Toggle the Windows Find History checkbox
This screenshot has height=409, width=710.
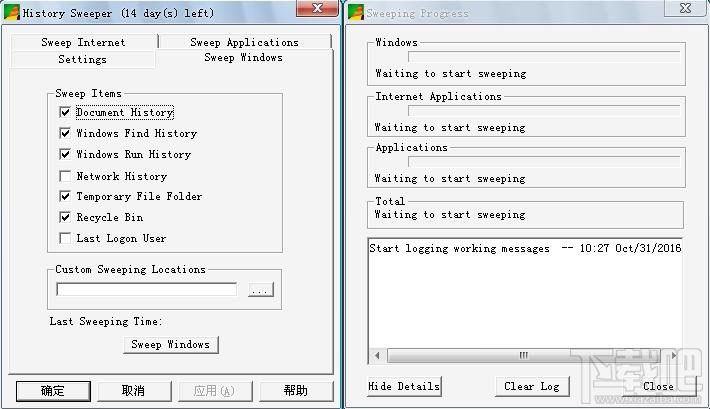(x=65, y=133)
